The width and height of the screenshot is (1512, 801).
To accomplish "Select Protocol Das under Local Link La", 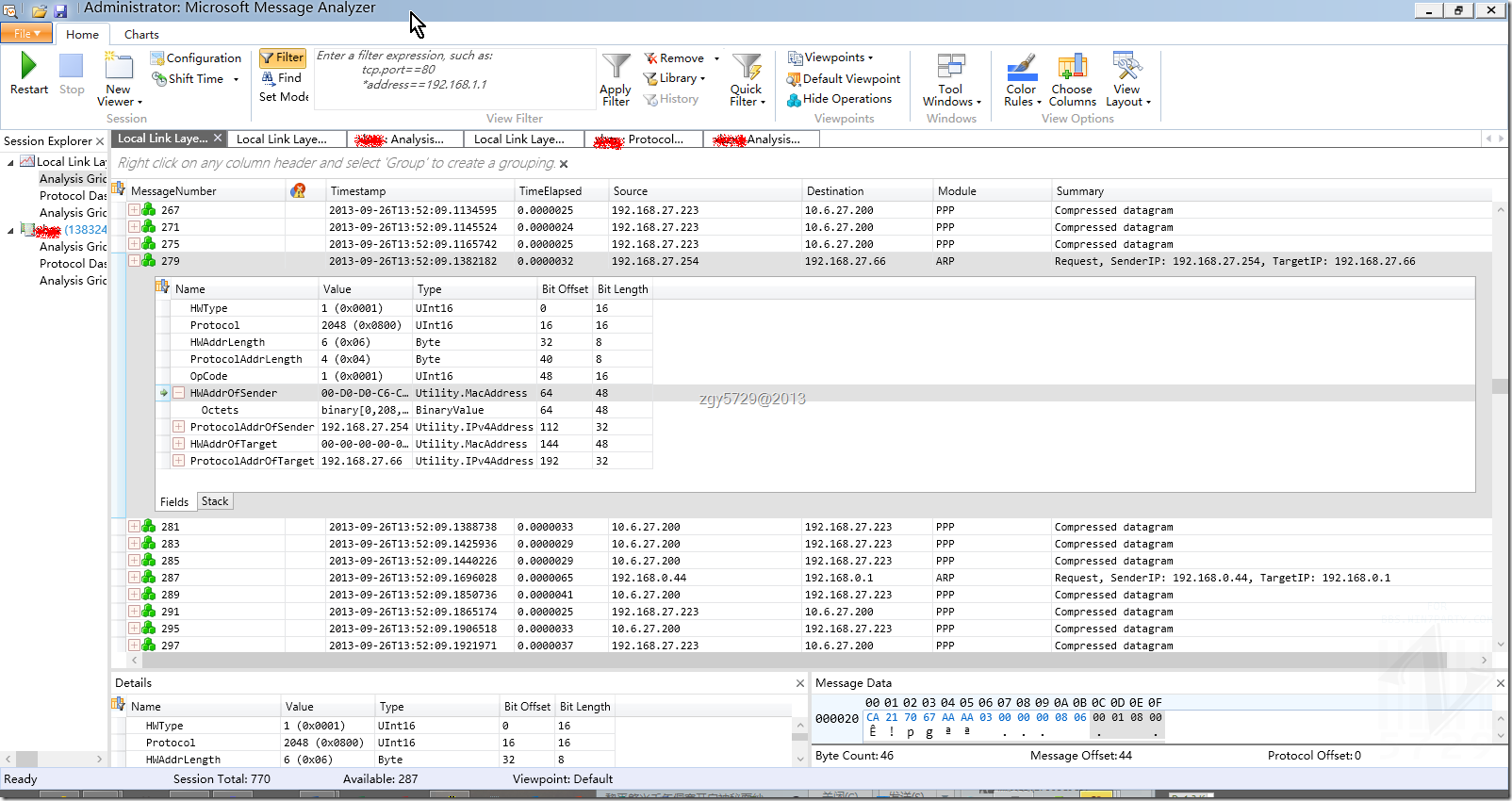I will coord(73,196).
